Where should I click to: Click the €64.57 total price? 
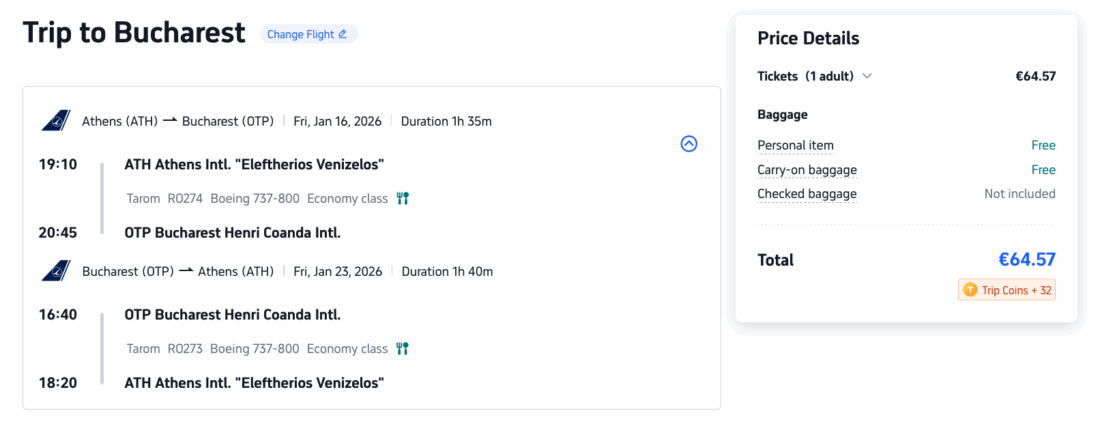[x=1027, y=260]
